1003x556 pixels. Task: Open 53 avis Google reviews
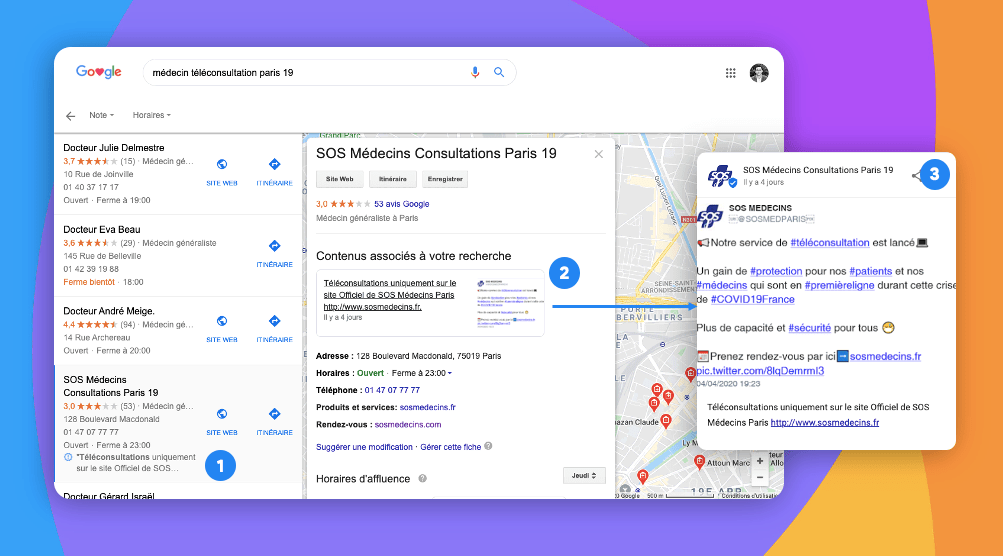(x=402, y=204)
